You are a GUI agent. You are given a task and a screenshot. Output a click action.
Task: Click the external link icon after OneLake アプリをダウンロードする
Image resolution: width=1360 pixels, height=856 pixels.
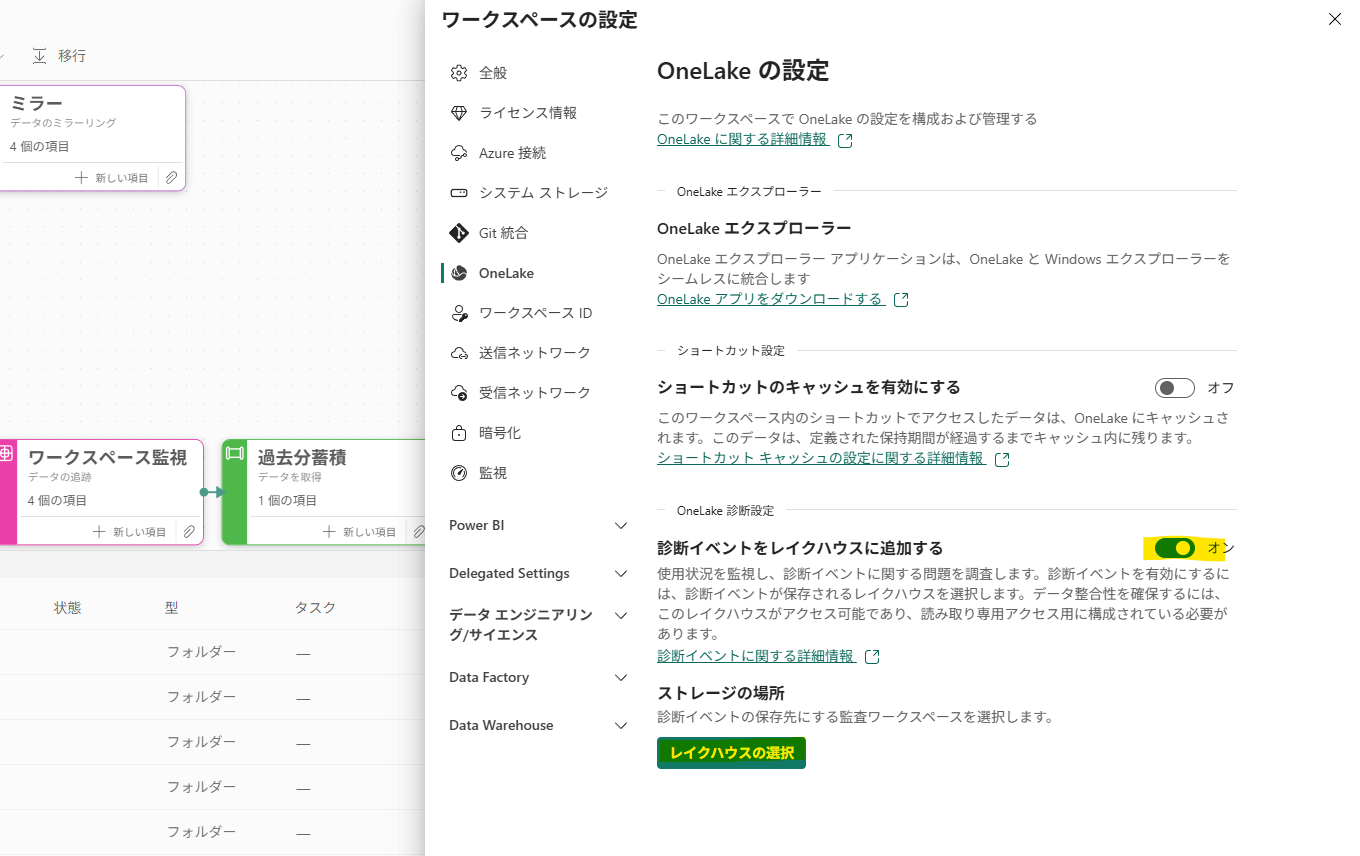click(x=901, y=299)
